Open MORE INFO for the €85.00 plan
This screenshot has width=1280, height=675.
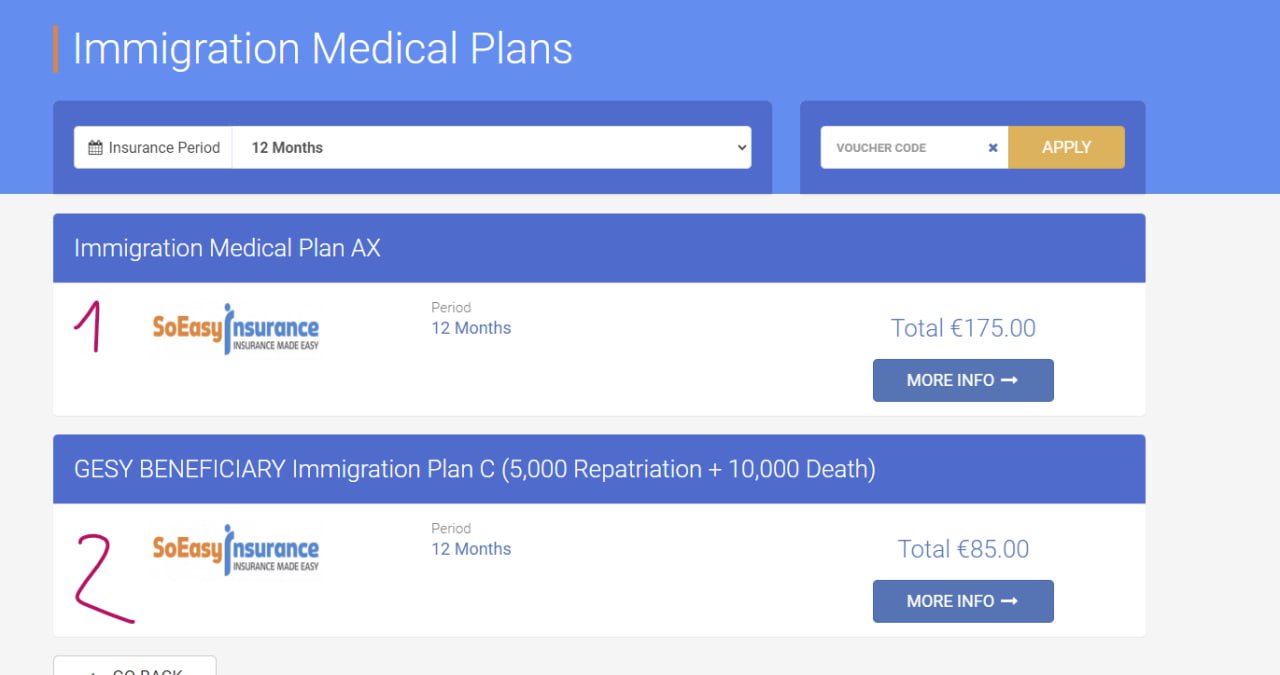click(963, 601)
